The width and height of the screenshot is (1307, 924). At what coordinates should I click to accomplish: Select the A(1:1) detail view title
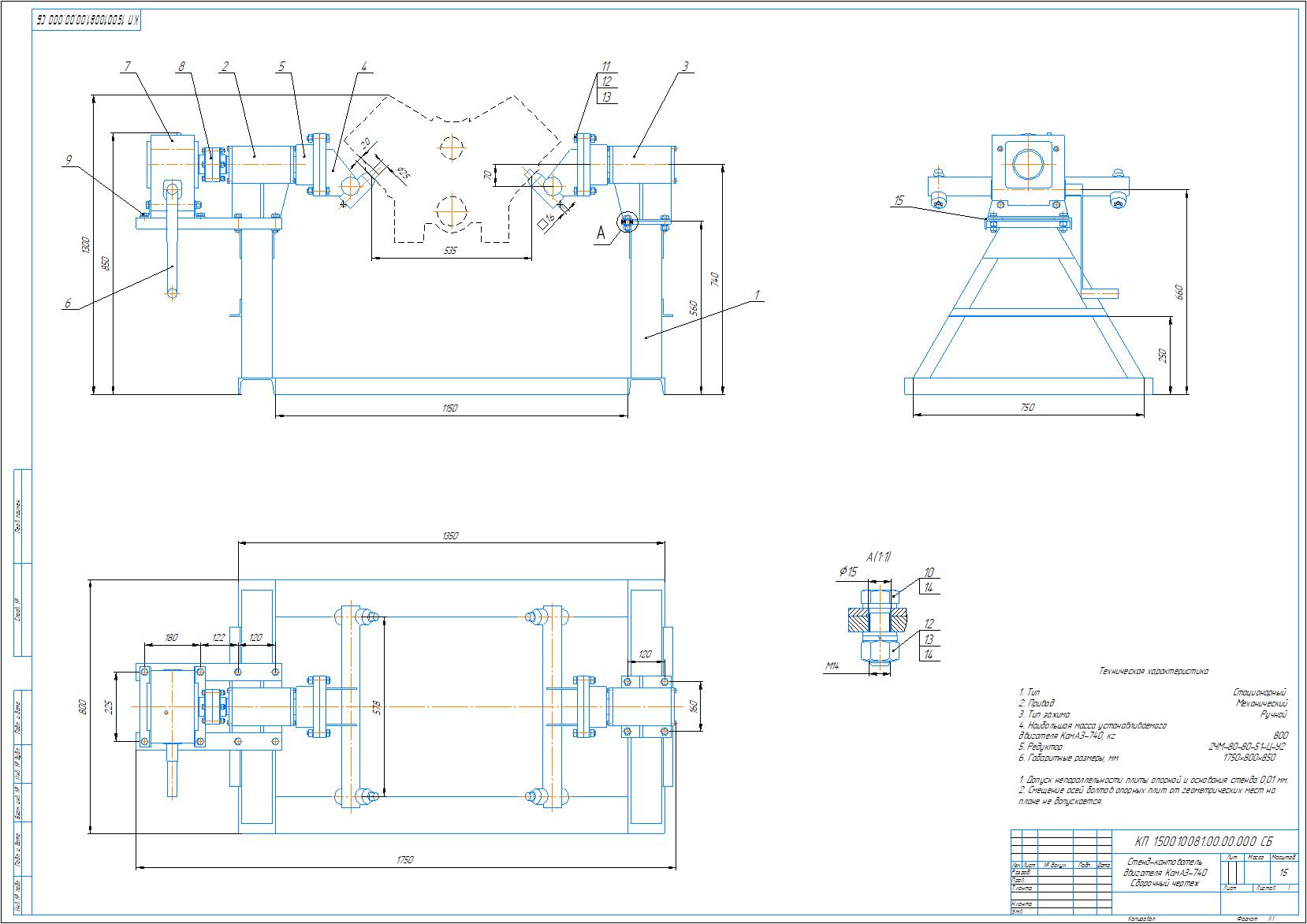click(x=878, y=557)
